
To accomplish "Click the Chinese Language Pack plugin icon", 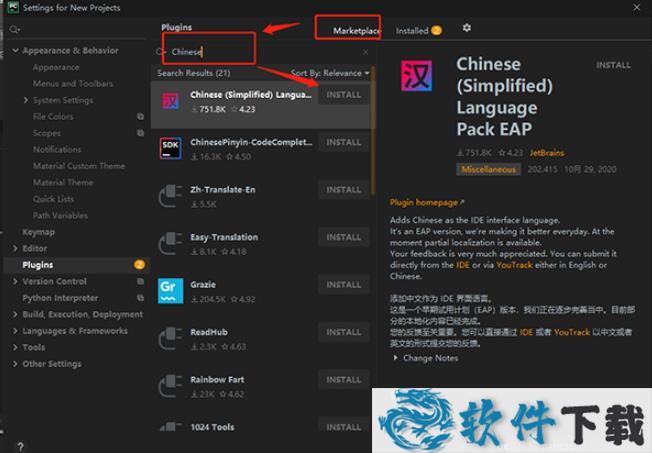I will pyautogui.click(x=171, y=101).
